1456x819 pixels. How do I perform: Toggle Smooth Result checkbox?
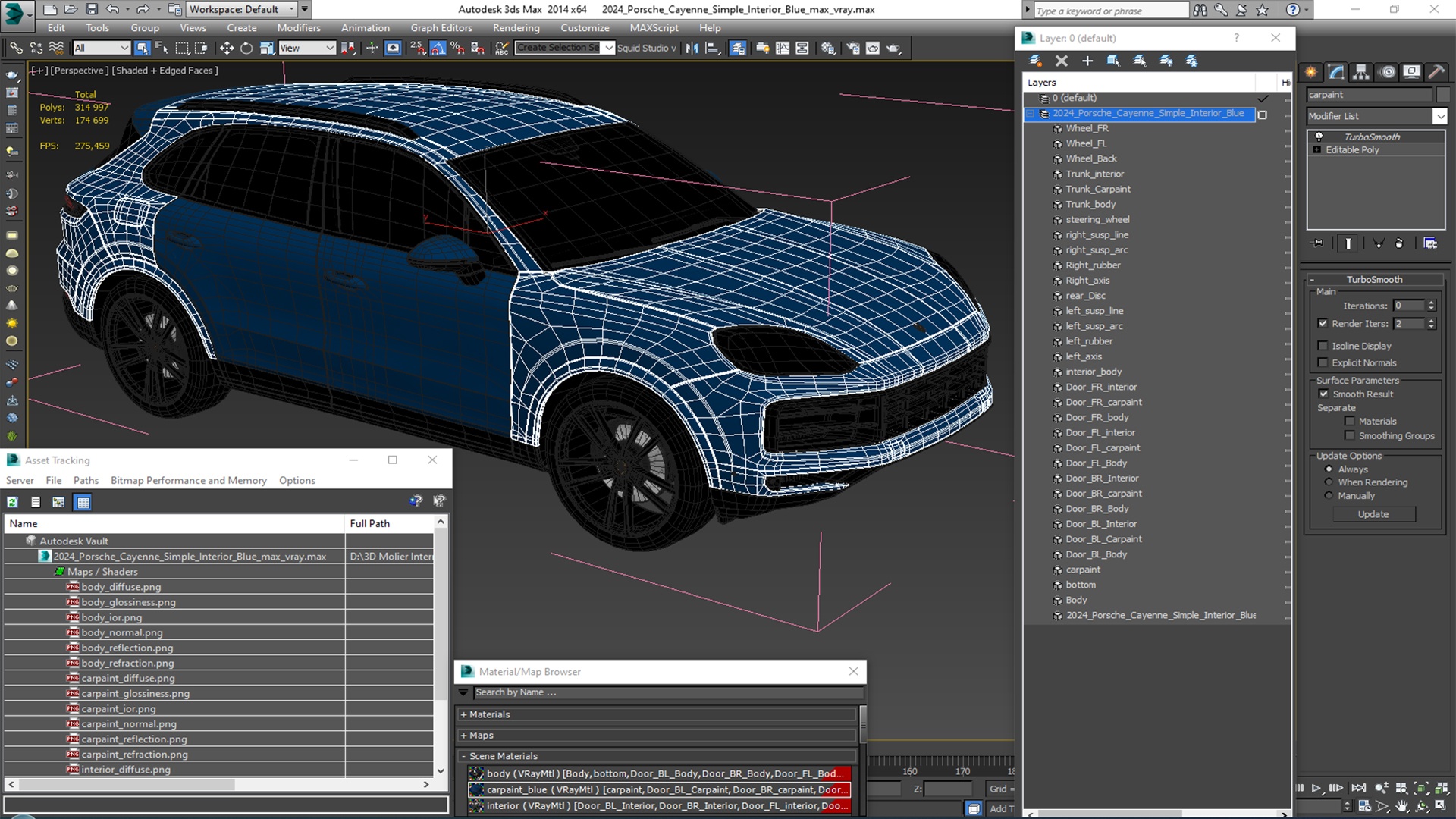(1324, 394)
